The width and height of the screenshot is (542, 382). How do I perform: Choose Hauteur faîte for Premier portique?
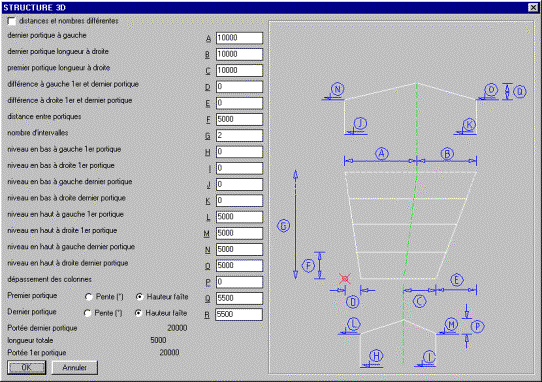pyautogui.click(x=139, y=297)
